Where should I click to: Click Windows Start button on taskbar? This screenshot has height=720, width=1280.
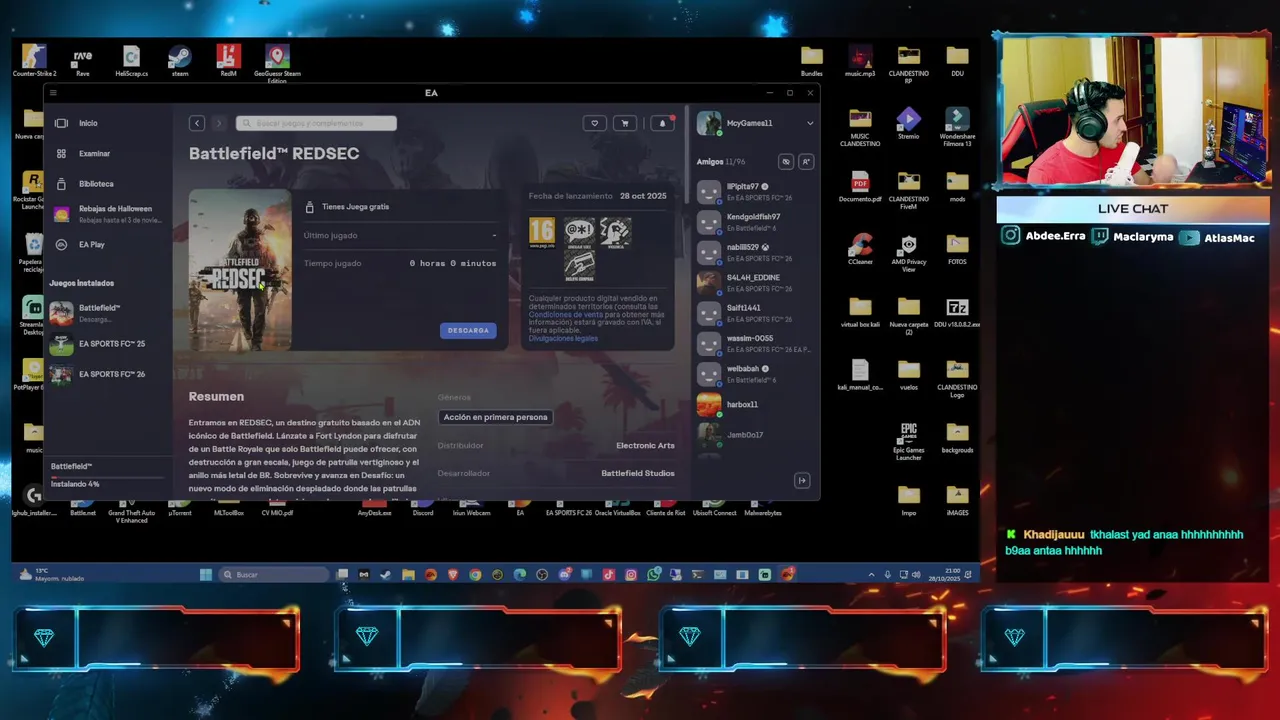coord(206,575)
